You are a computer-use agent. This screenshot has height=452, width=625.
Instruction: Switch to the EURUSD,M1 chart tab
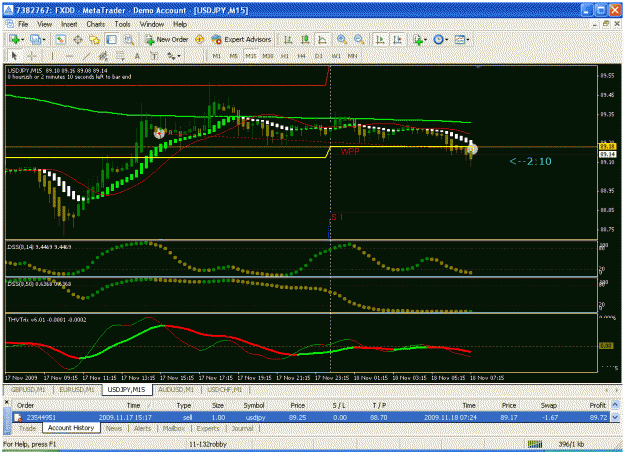[77, 389]
